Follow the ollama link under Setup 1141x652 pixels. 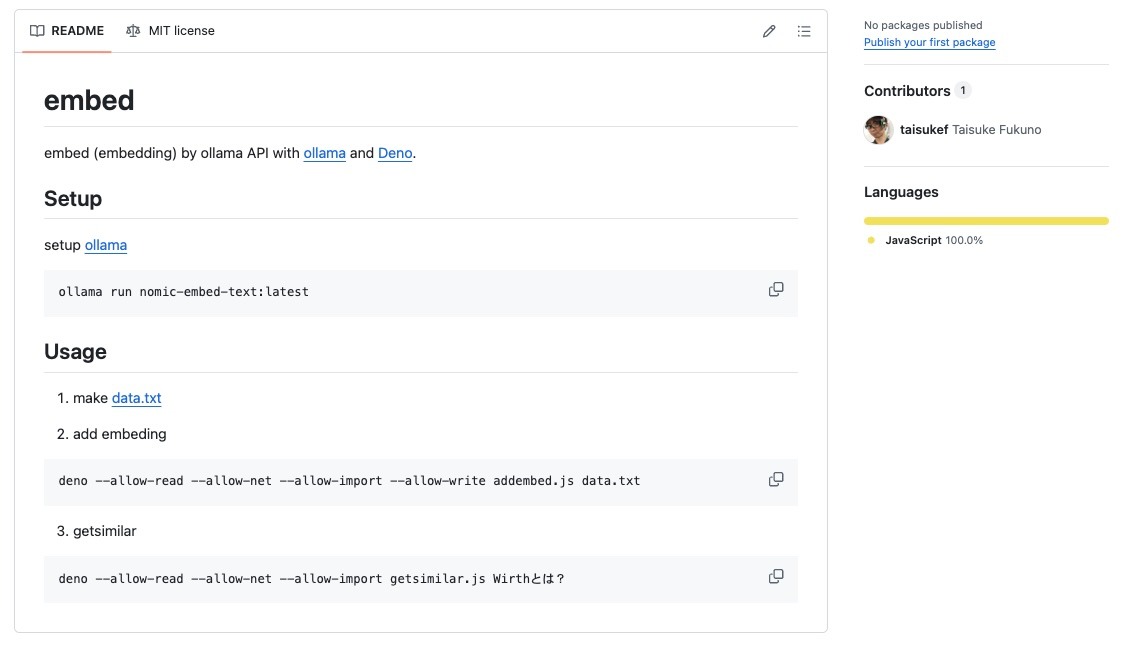point(105,245)
